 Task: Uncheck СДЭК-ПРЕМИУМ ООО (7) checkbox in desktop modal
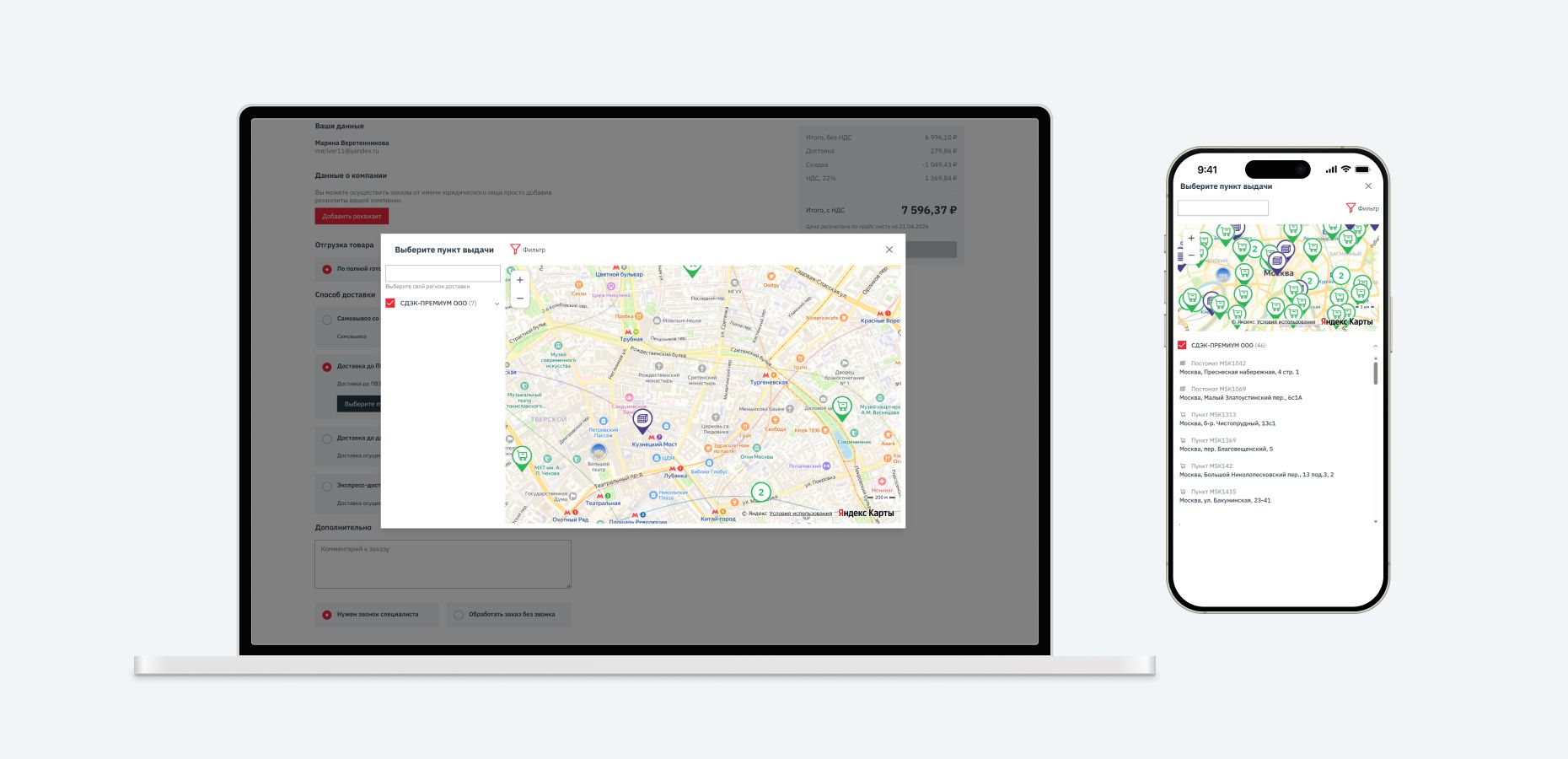[390, 304]
